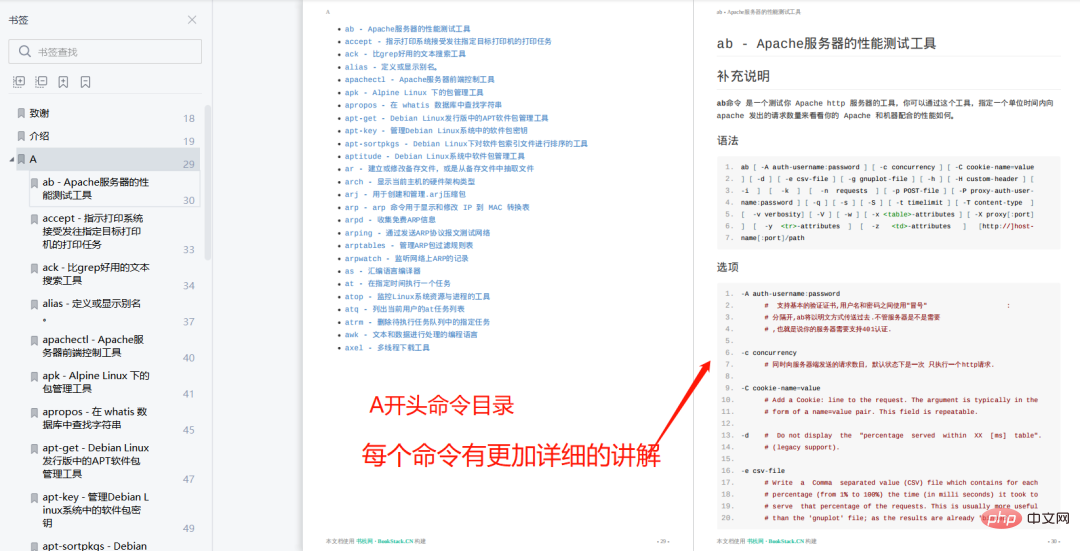Open the apropos link in index

pos(424,105)
